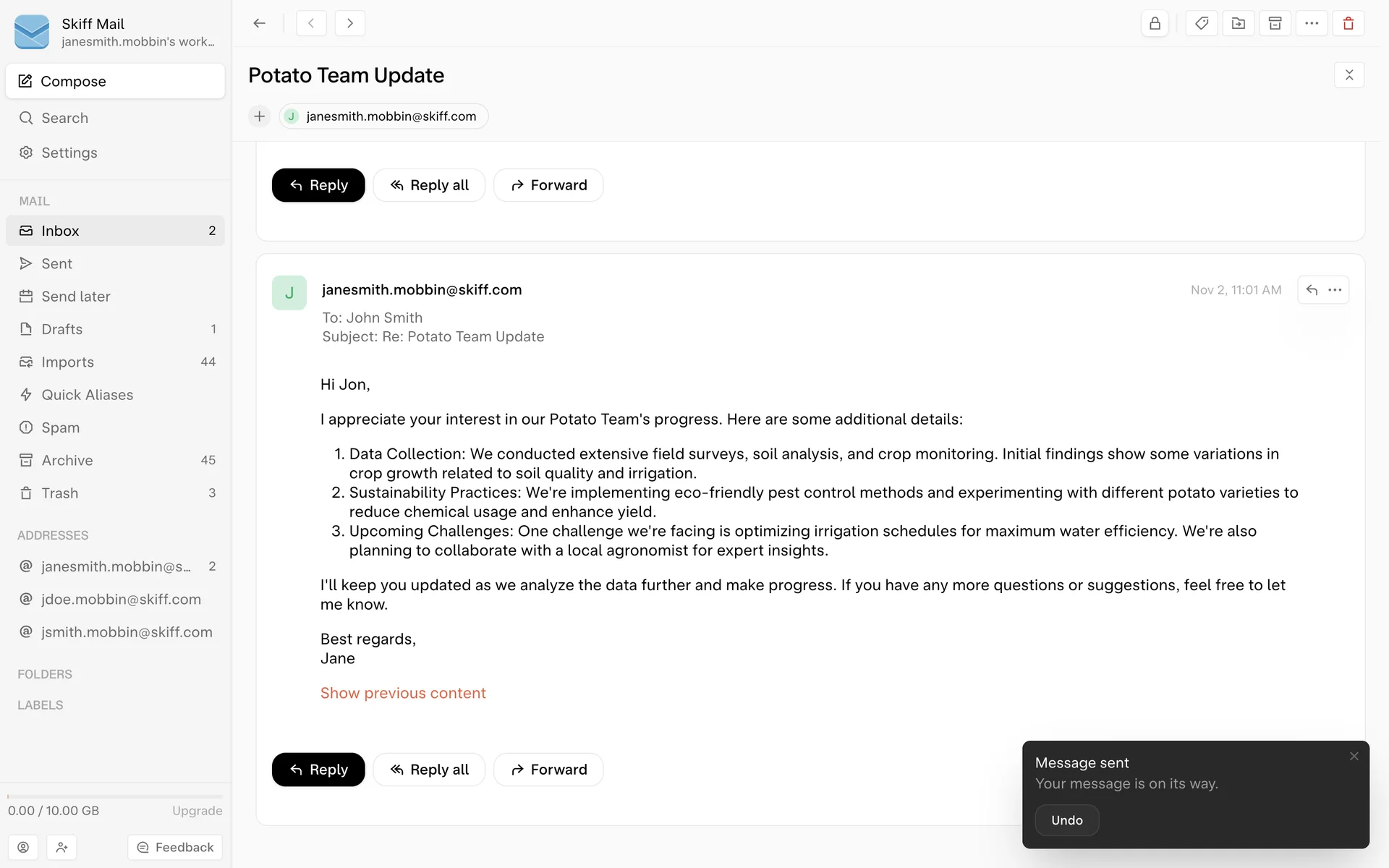The height and width of the screenshot is (868, 1389).
Task: Click the Search field in the sidebar
Action: pyautogui.click(x=64, y=118)
